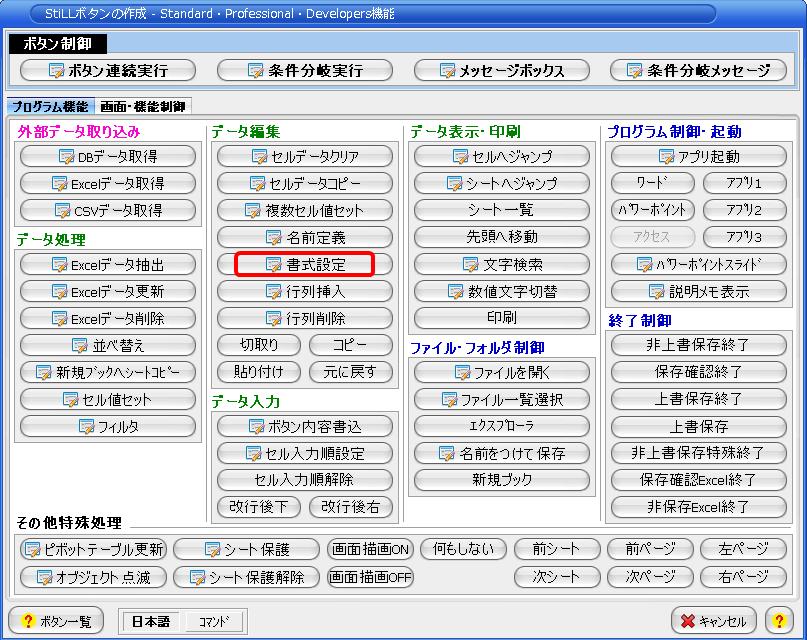The image size is (807, 640).
Task: Select the 文字検索 button
Action: (x=502, y=264)
